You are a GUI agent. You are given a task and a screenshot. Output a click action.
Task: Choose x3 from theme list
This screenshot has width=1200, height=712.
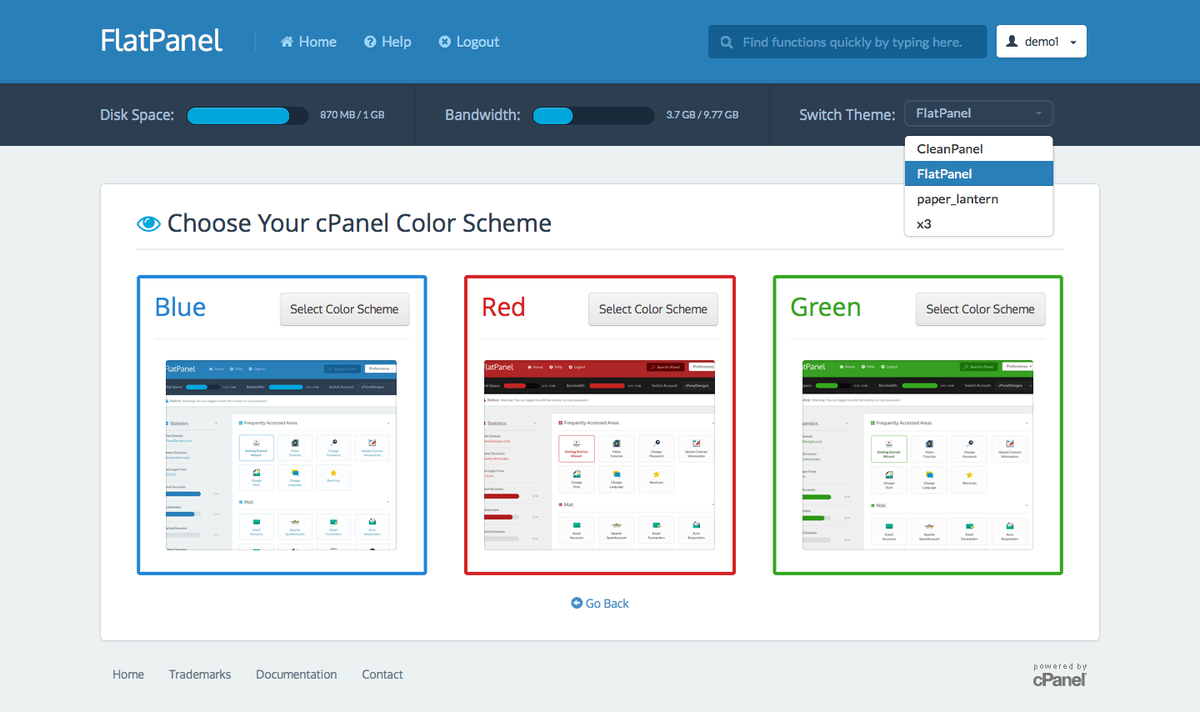pos(978,224)
